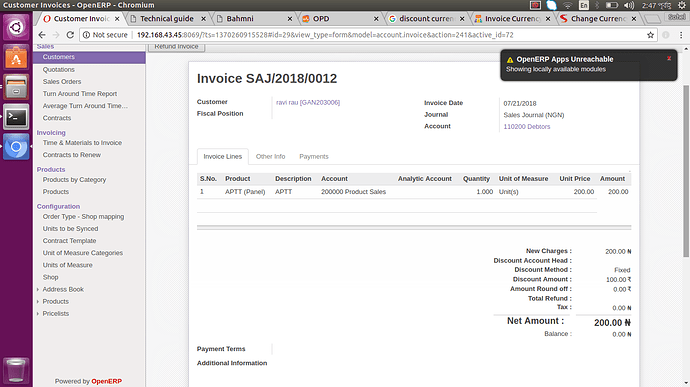Click the Invoice Date value 07/21/2018

[x=520, y=103]
